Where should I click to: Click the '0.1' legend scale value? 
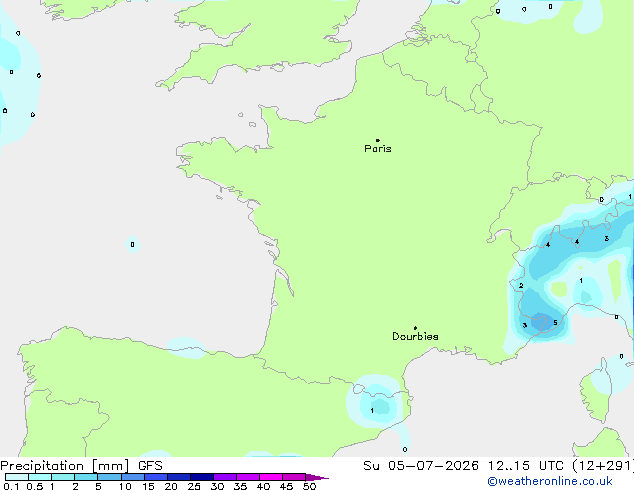11,486
